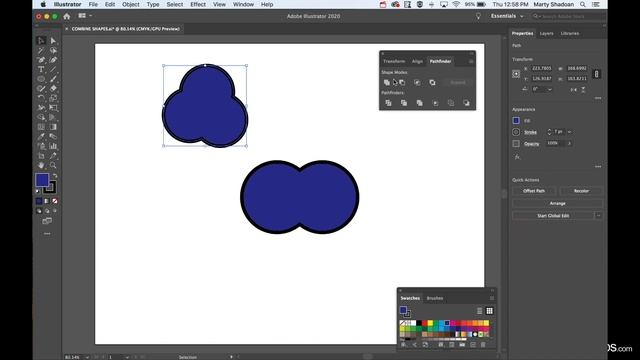Switch to the Align tab
This screenshot has height=360, width=640.
[417, 61]
